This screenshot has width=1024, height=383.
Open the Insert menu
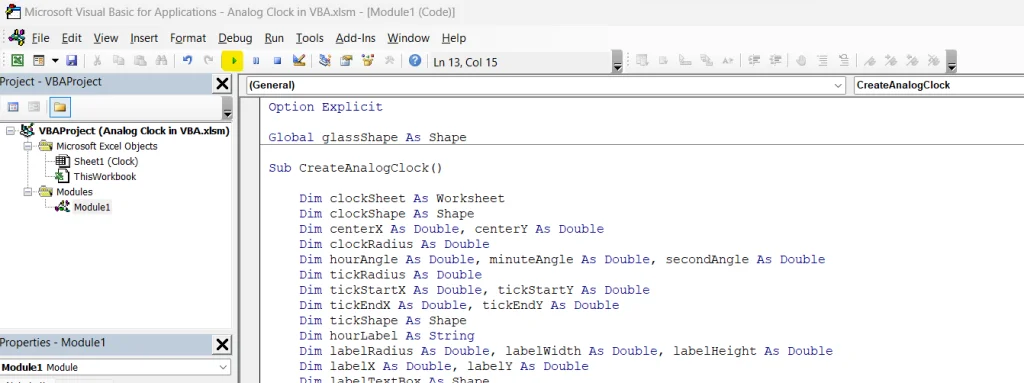pos(144,38)
